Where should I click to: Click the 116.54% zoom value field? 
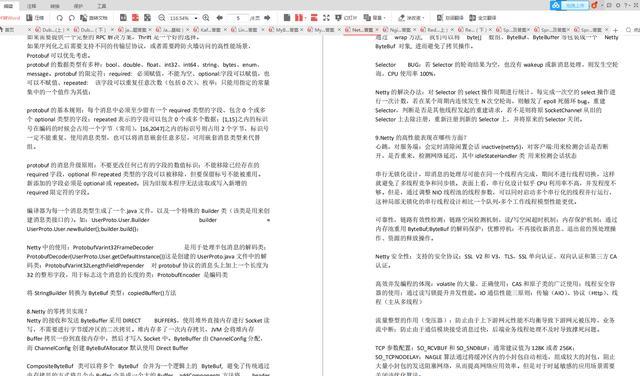[180, 18]
